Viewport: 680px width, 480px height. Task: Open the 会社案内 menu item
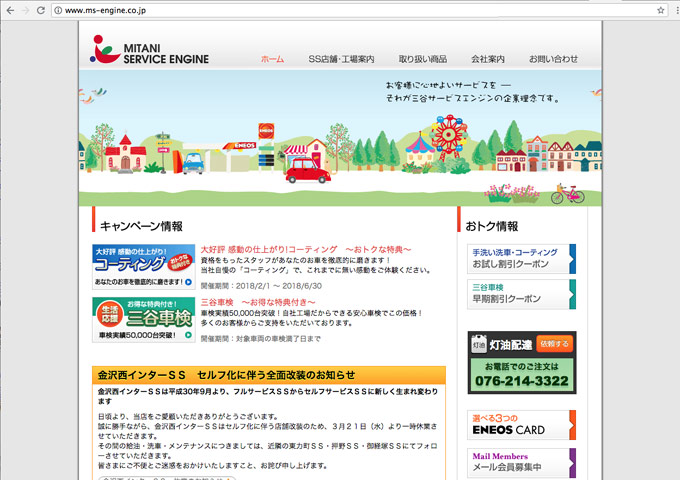click(487, 59)
